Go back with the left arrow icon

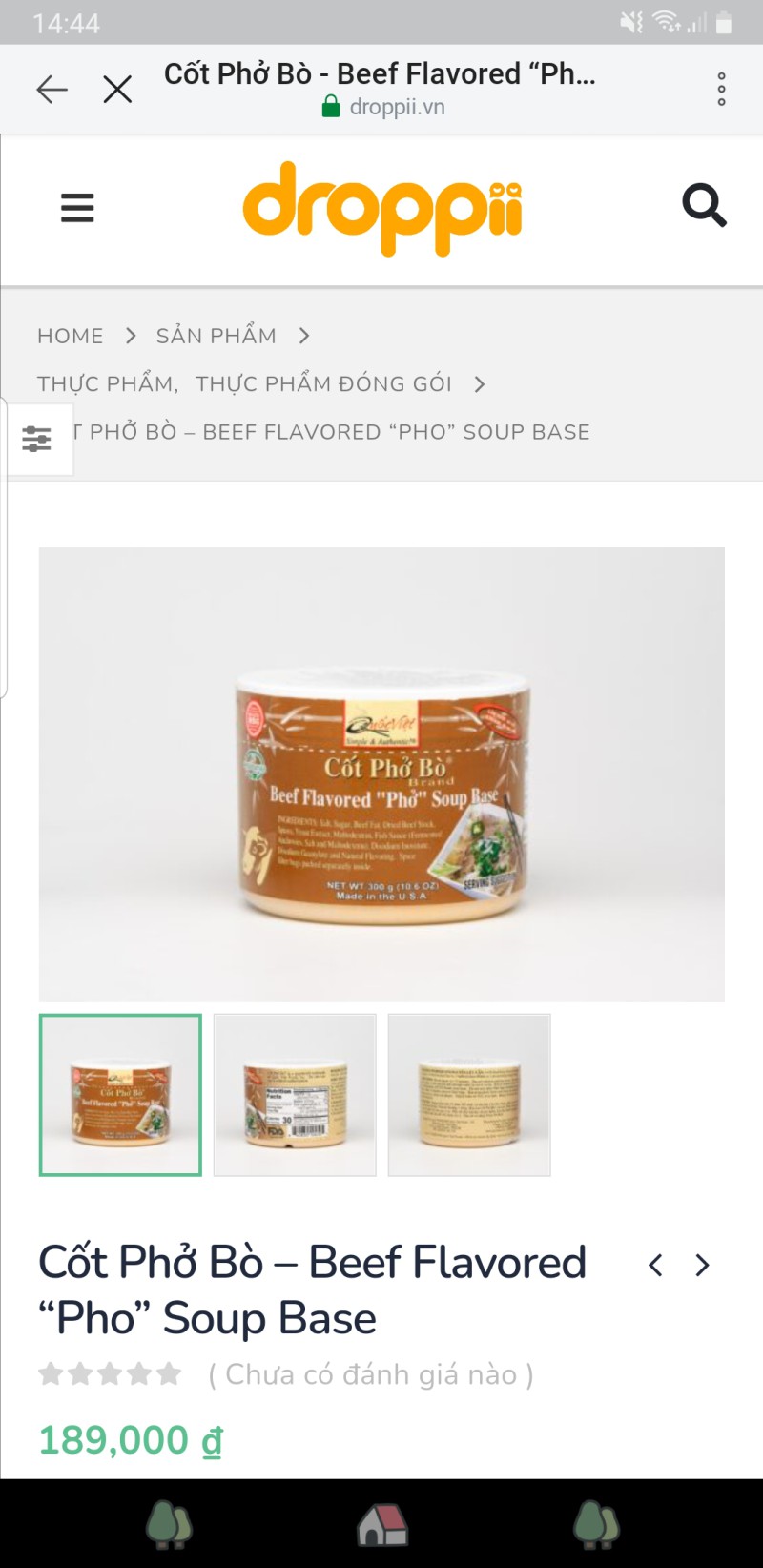pyautogui.click(x=52, y=90)
